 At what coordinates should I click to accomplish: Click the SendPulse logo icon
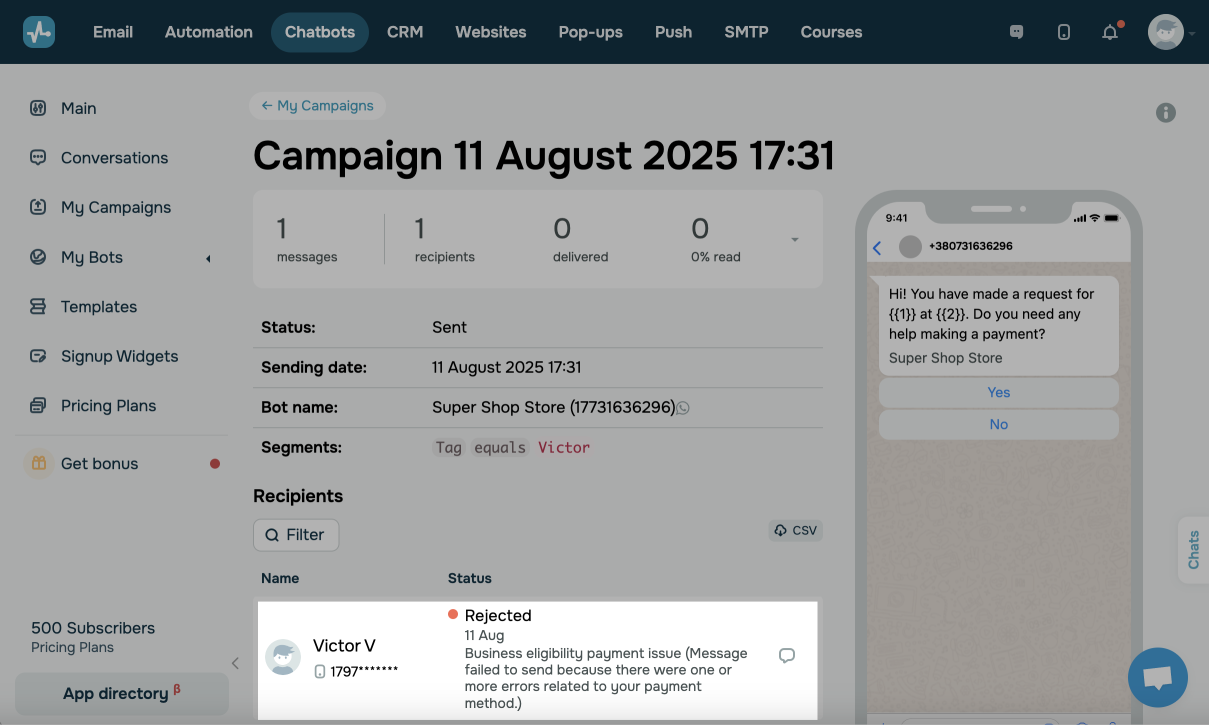coord(39,32)
